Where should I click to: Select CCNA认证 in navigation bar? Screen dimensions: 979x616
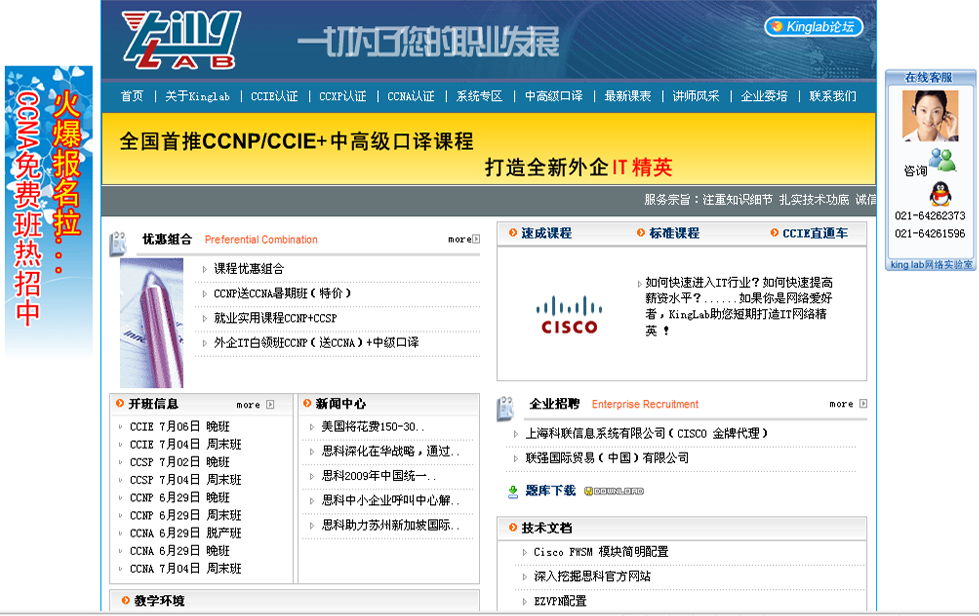[x=411, y=96]
